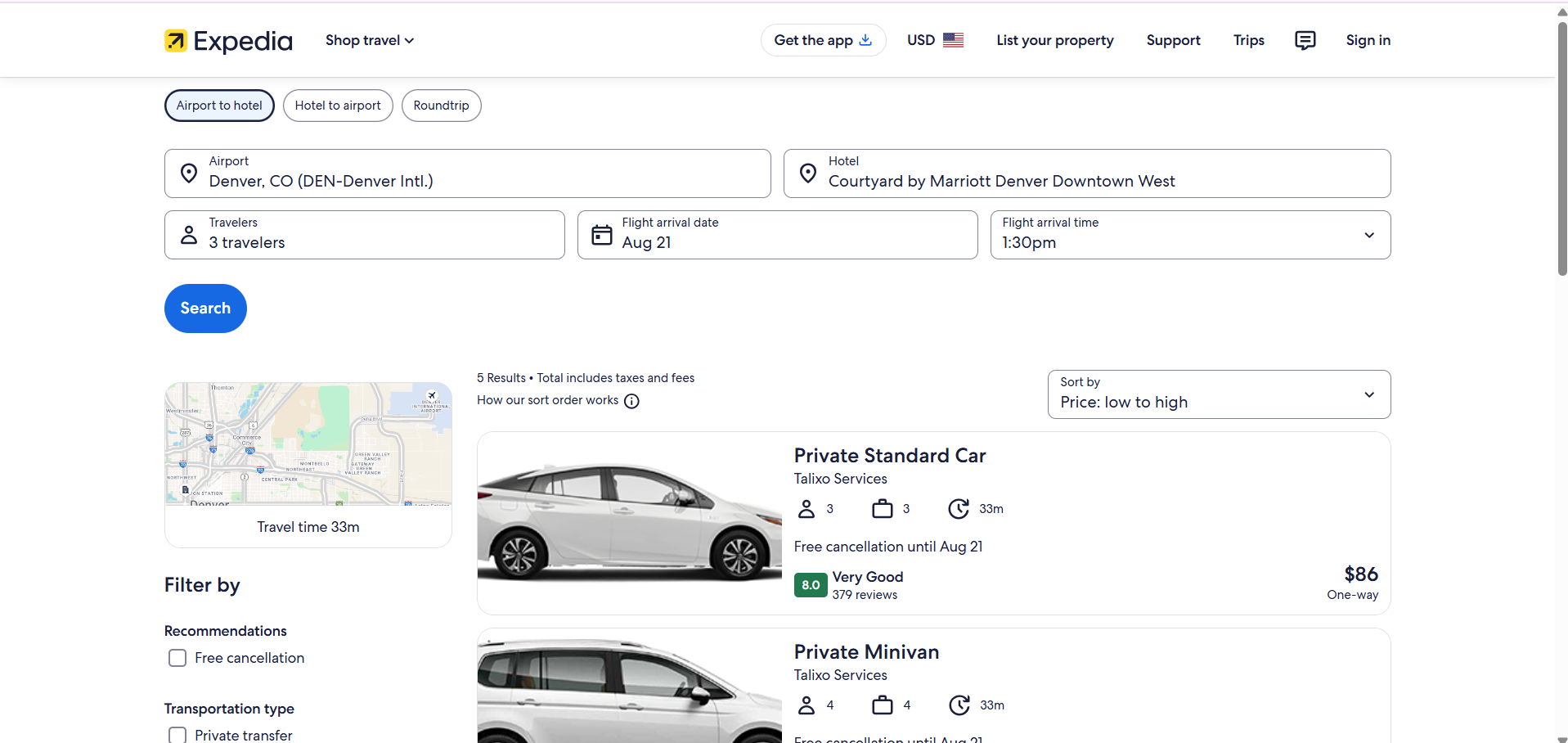1568x743 pixels.
Task: Open the messages chat icon
Action: pos(1305,40)
